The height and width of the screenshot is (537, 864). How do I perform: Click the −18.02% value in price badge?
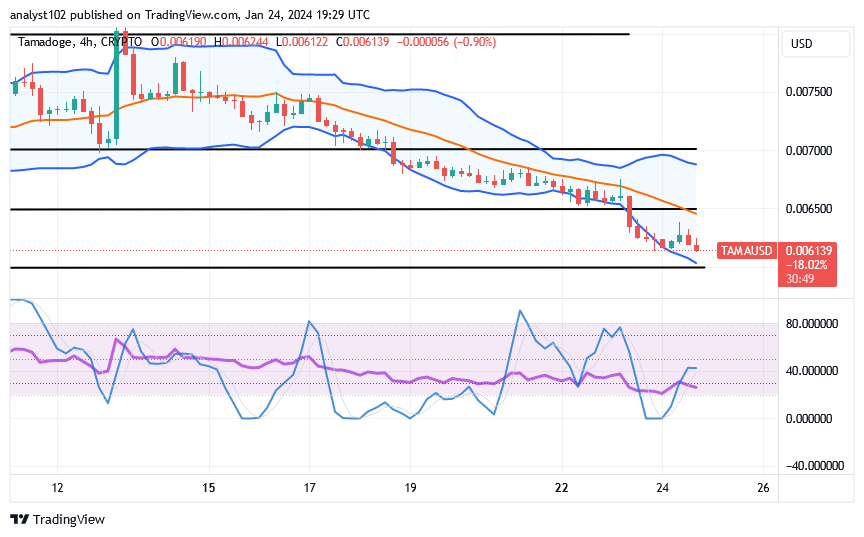click(807, 265)
